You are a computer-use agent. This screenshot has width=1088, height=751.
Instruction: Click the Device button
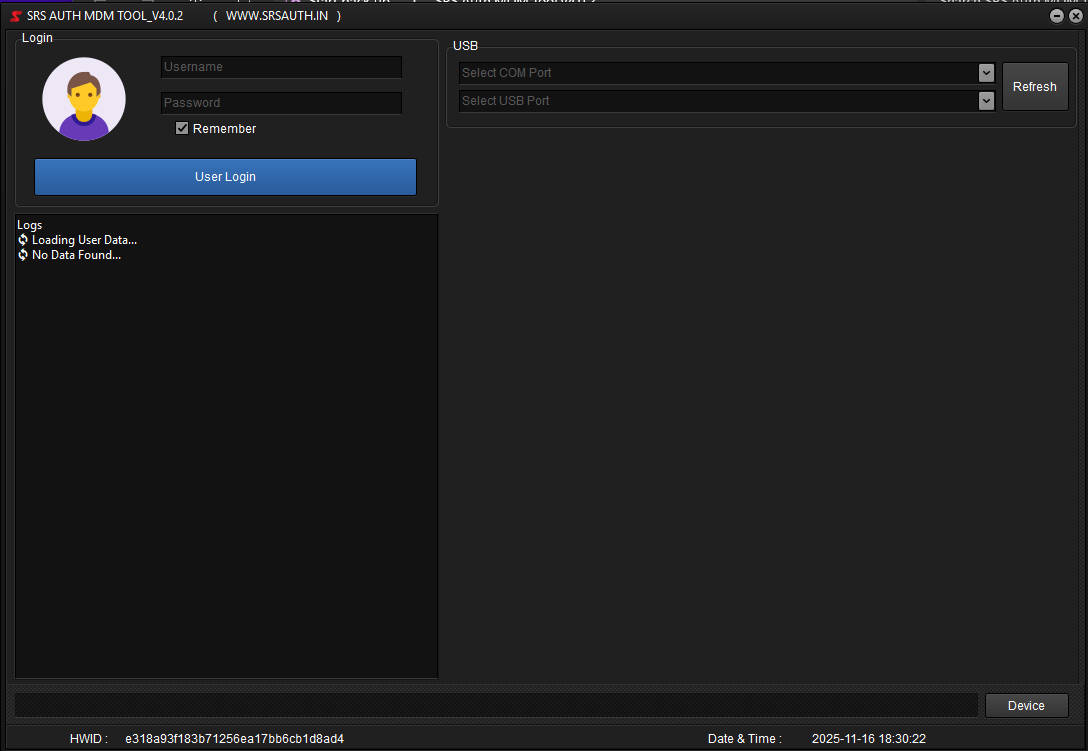[x=1026, y=705]
